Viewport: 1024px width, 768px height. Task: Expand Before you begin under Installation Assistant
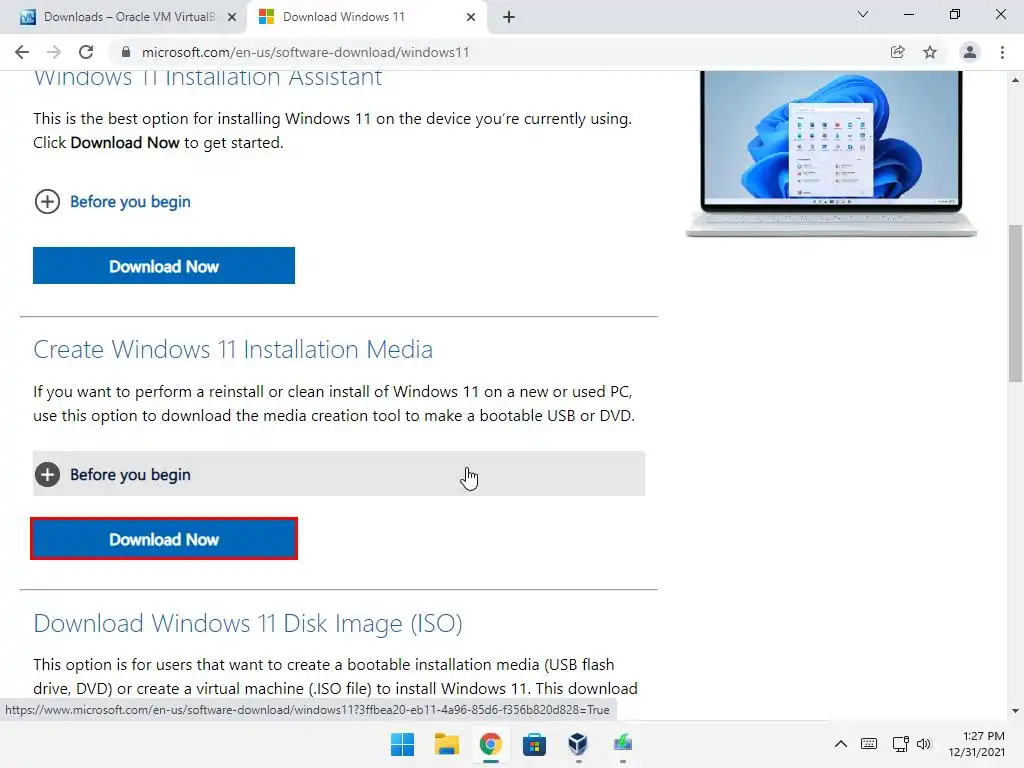(x=112, y=201)
